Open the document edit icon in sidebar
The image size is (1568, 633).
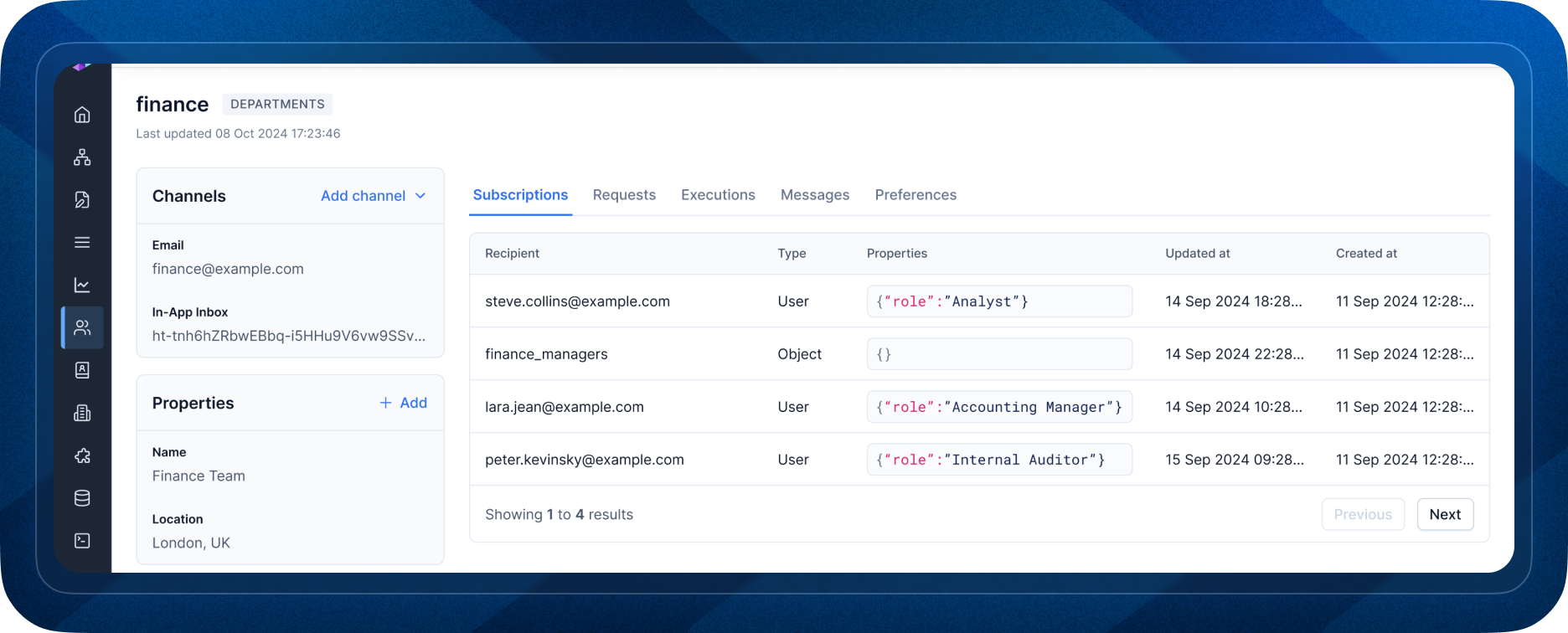point(82,200)
